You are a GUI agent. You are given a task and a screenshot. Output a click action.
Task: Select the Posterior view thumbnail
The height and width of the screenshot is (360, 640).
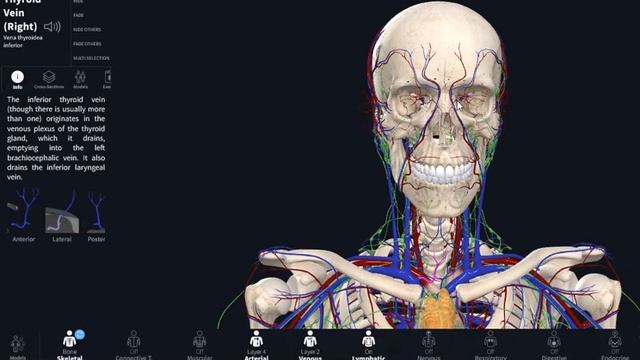(x=96, y=215)
